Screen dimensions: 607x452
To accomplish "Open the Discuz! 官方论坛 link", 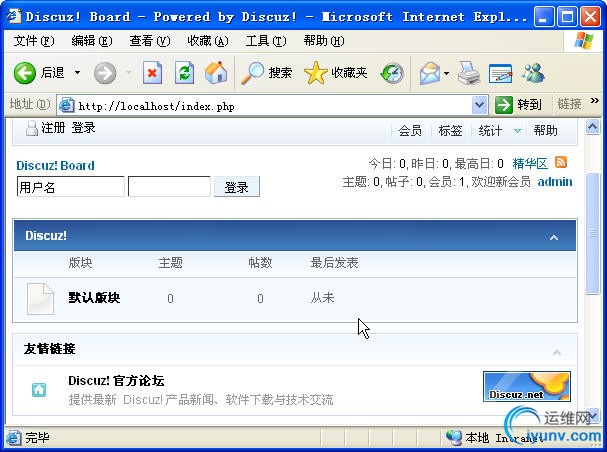I will tap(116, 381).
